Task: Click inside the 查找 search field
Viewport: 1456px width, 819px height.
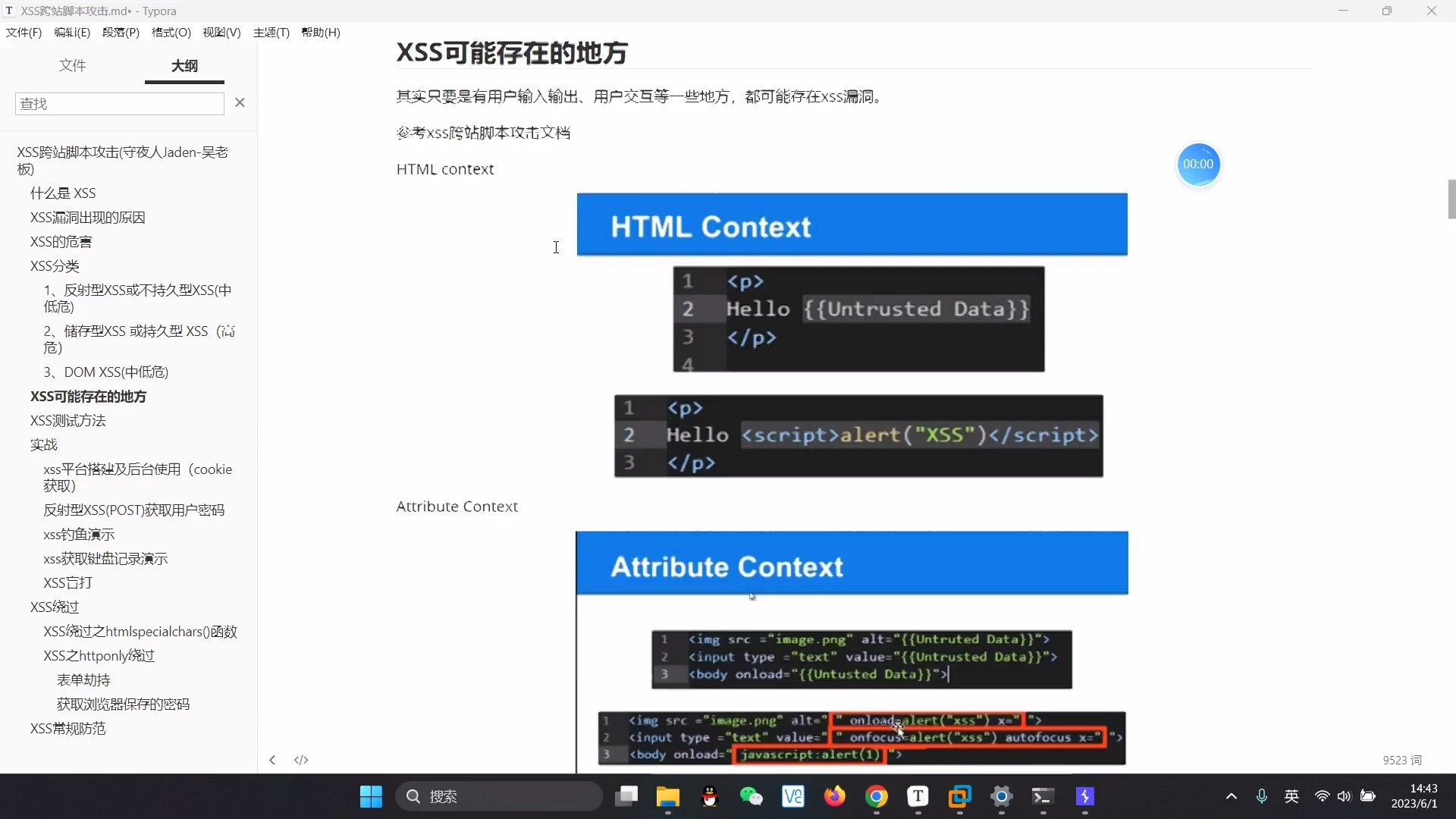Action: tap(118, 103)
